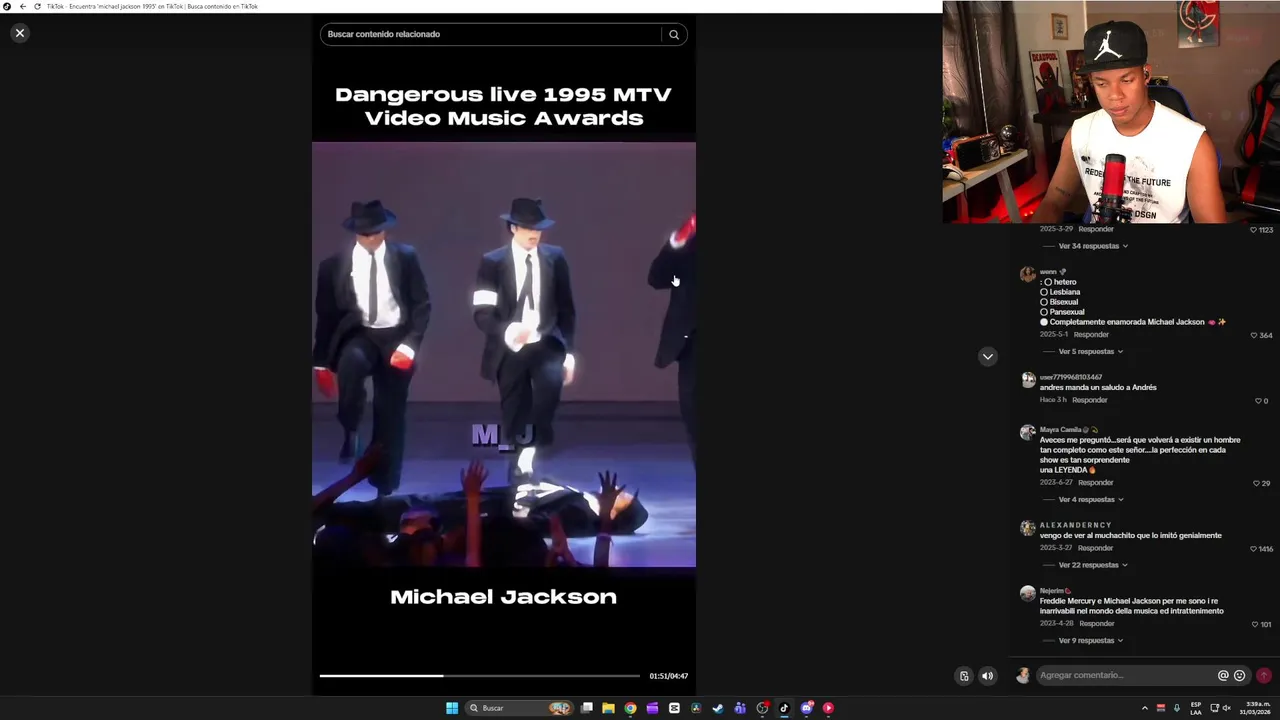Click the red post comment arrow button
This screenshot has height=720, width=1280.
click(1264, 675)
